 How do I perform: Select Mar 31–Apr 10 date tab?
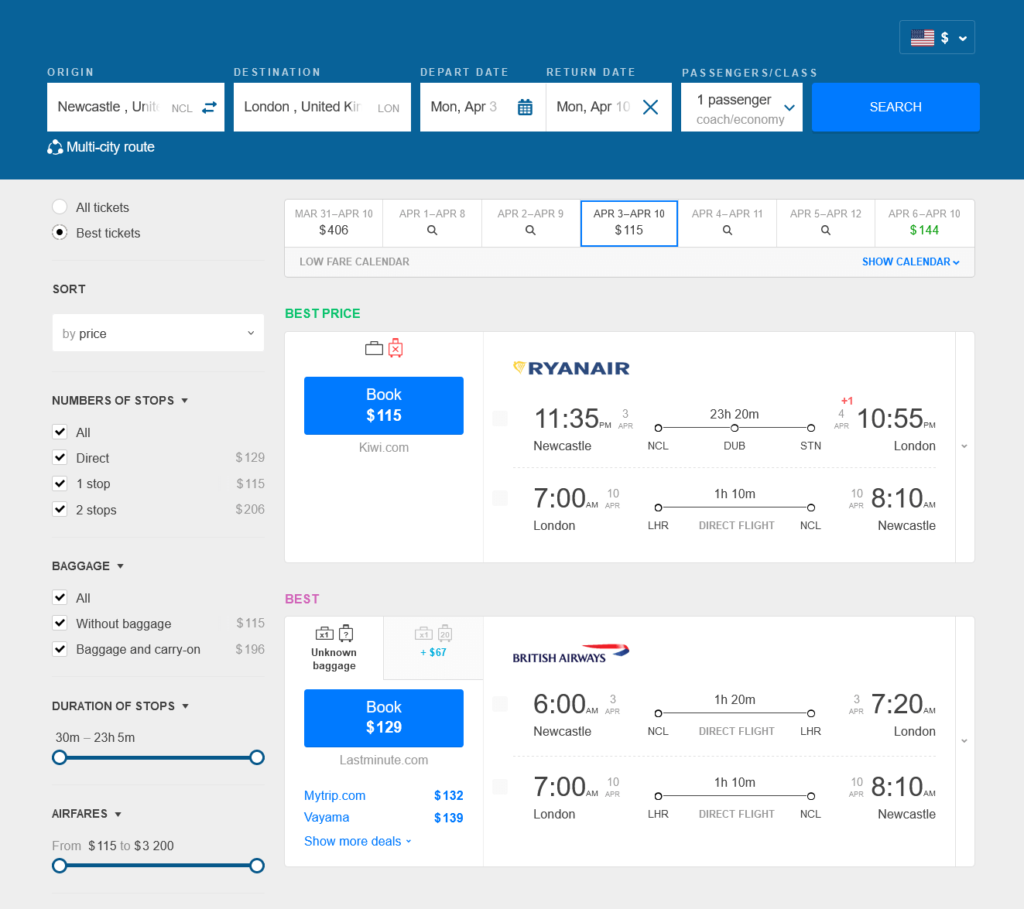334,223
